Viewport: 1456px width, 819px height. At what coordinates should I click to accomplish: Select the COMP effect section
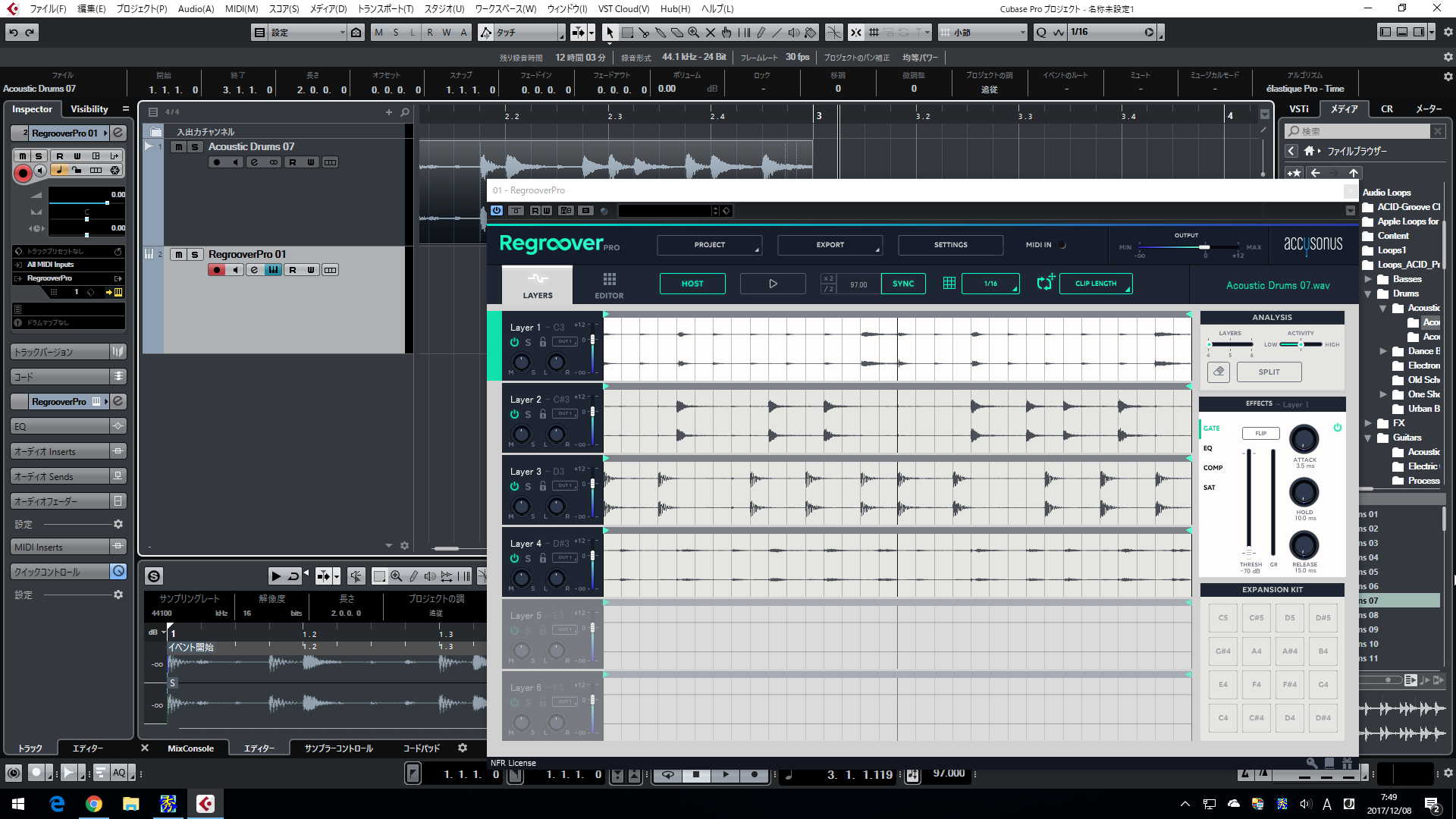click(1213, 468)
